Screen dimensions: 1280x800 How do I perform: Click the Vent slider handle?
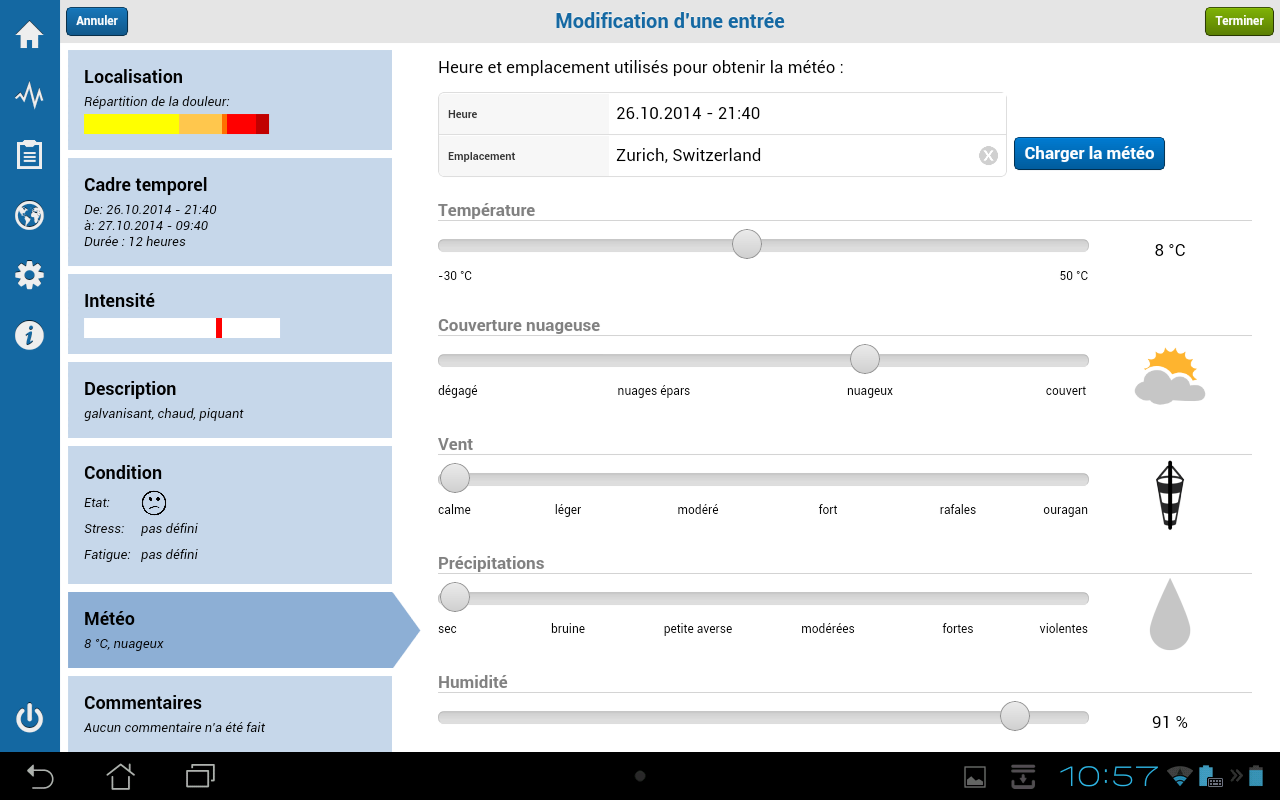coord(455,478)
